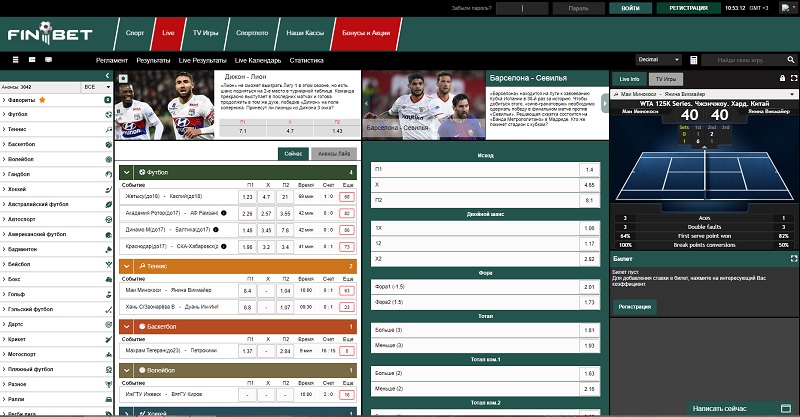The height and width of the screenshot is (417, 800).
Task: Toggle the lock icon in live panel
Action: [x=782, y=78]
